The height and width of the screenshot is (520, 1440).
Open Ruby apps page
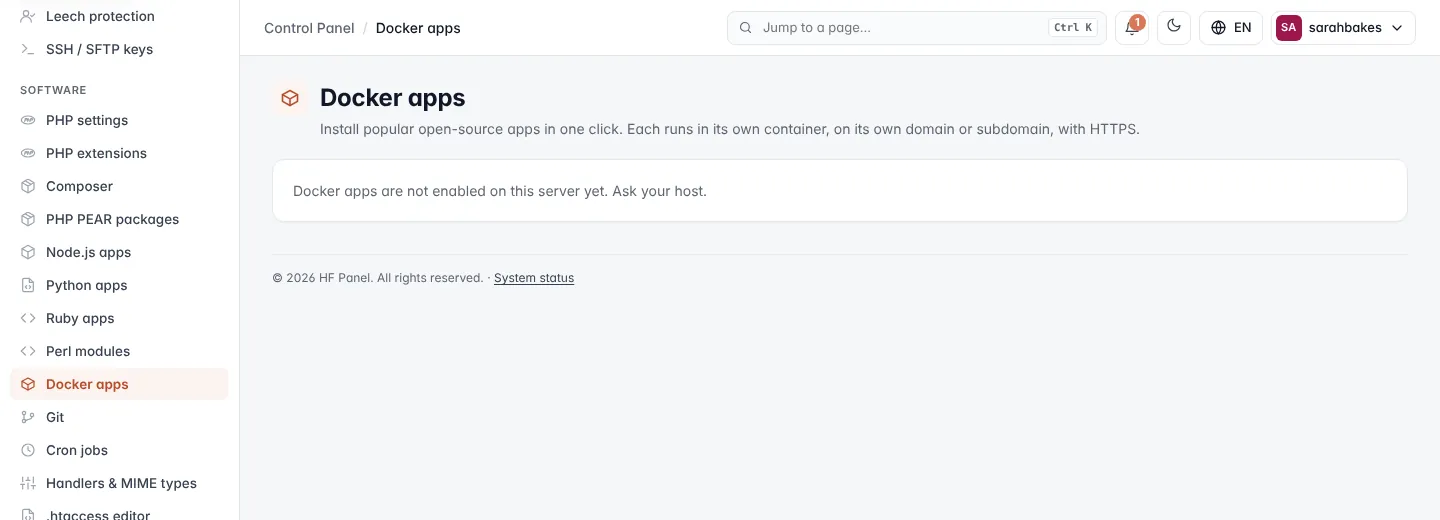pyautogui.click(x=119, y=318)
